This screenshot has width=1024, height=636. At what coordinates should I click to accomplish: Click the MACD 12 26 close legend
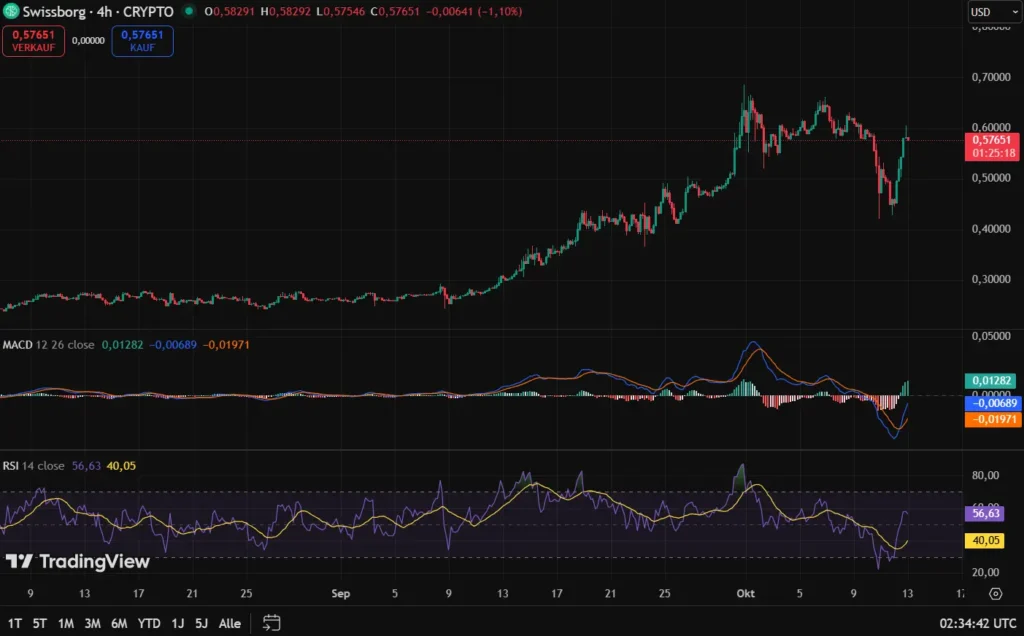(x=48, y=345)
